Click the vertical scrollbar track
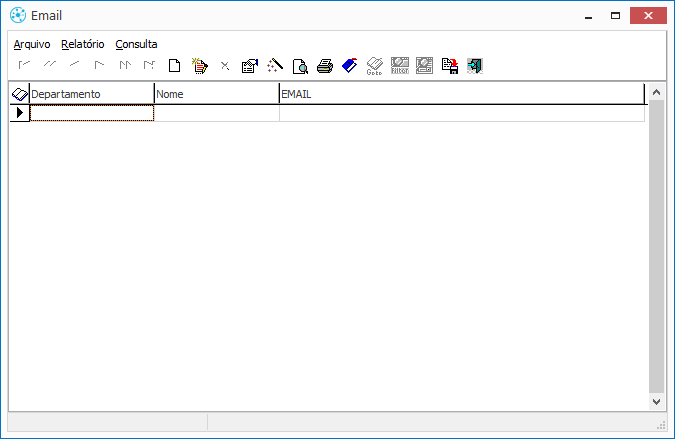The width and height of the screenshot is (675, 439). (656, 247)
